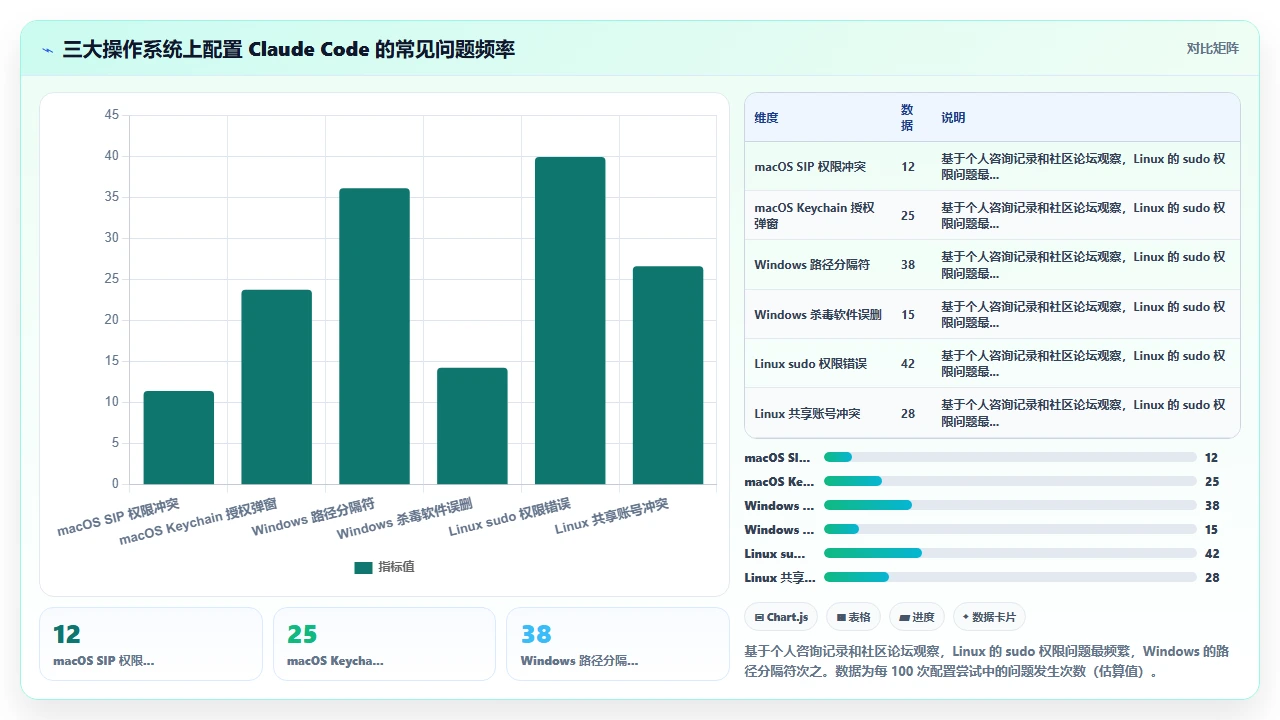Click the 进度 tag chip

coord(917,617)
